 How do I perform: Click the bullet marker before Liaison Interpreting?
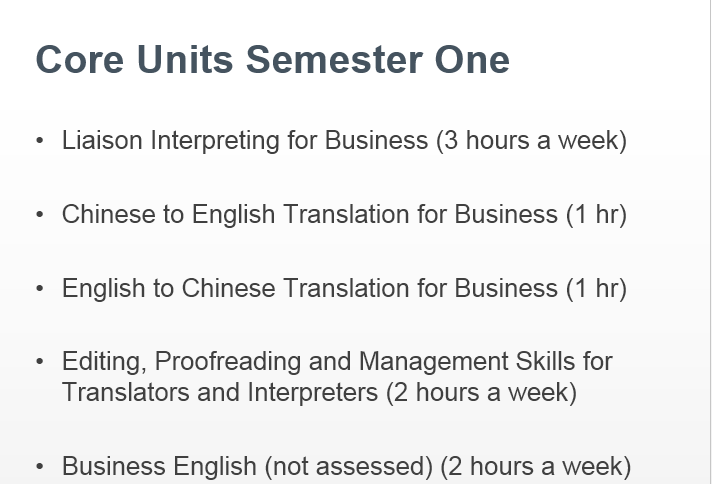click(x=40, y=140)
